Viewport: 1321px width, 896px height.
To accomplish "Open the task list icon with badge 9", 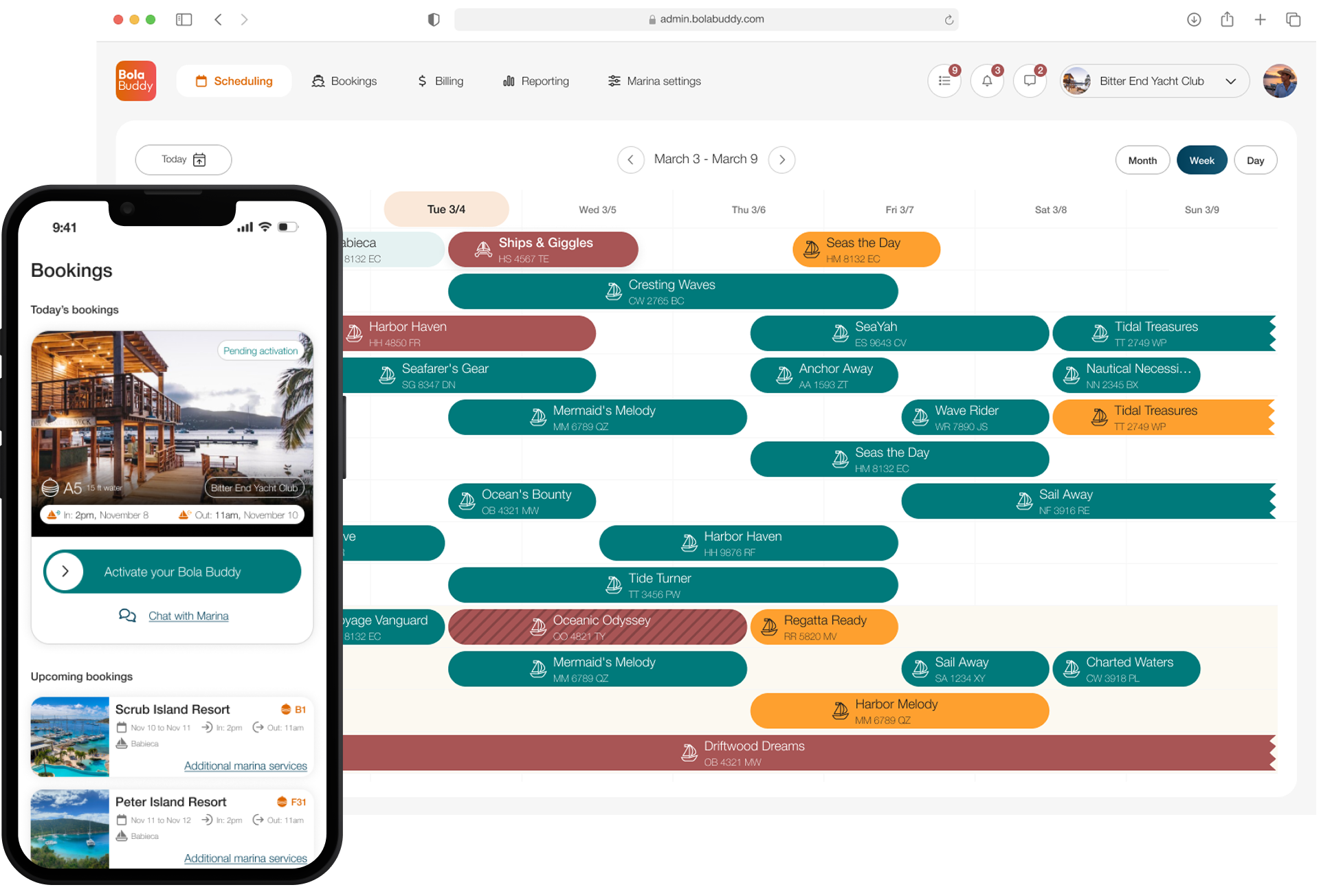I will (x=944, y=81).
